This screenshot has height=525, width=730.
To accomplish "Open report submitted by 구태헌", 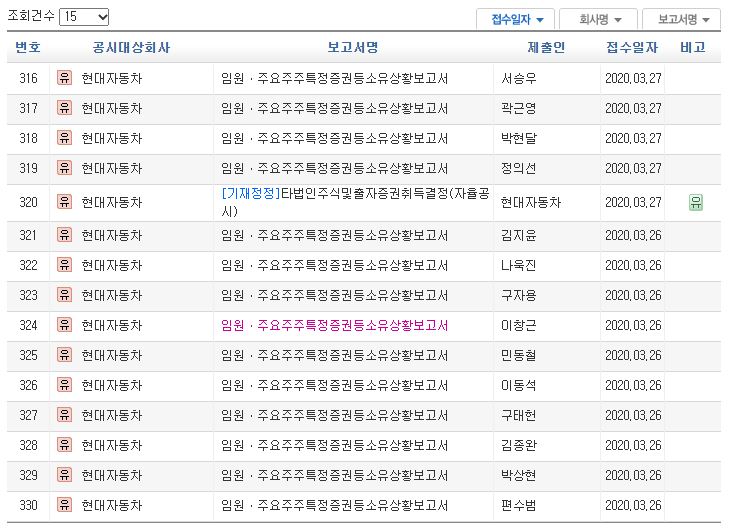I will click(334, 415).
